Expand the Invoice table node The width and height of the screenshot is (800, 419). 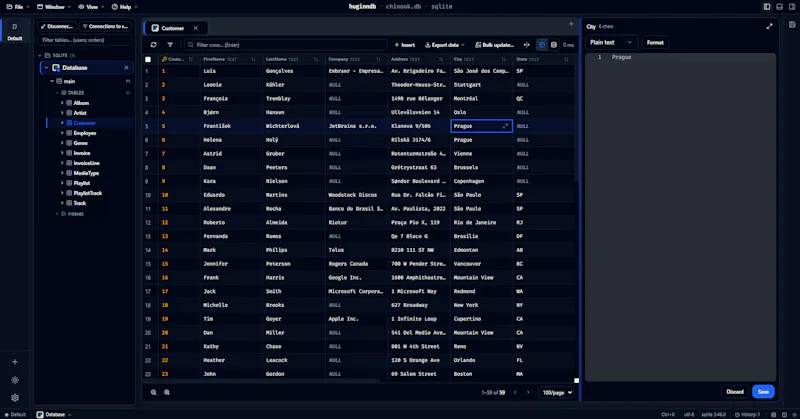pyautogui.click(x=62, y=153)
